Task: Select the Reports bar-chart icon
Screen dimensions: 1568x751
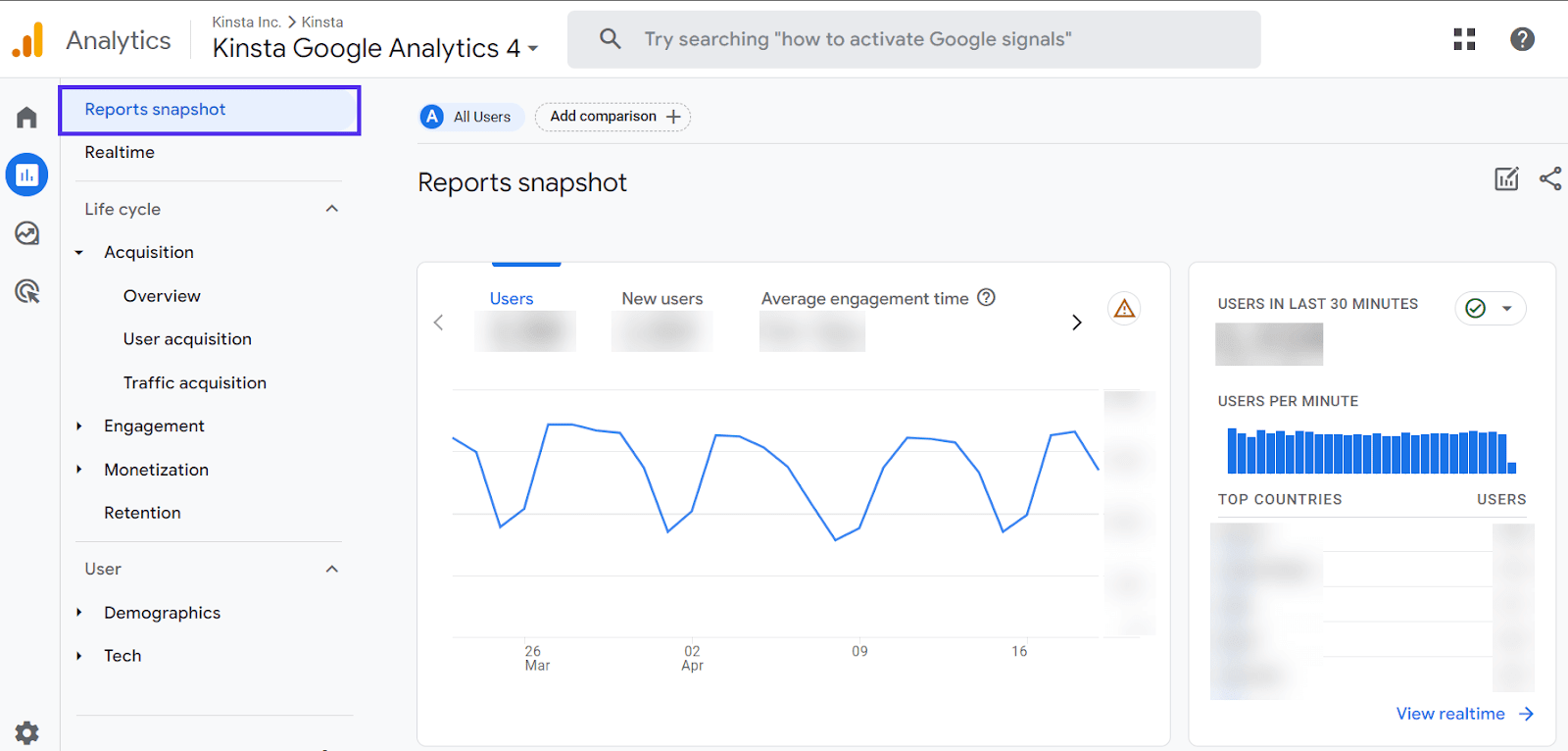Action: click(x=26, y=175)
